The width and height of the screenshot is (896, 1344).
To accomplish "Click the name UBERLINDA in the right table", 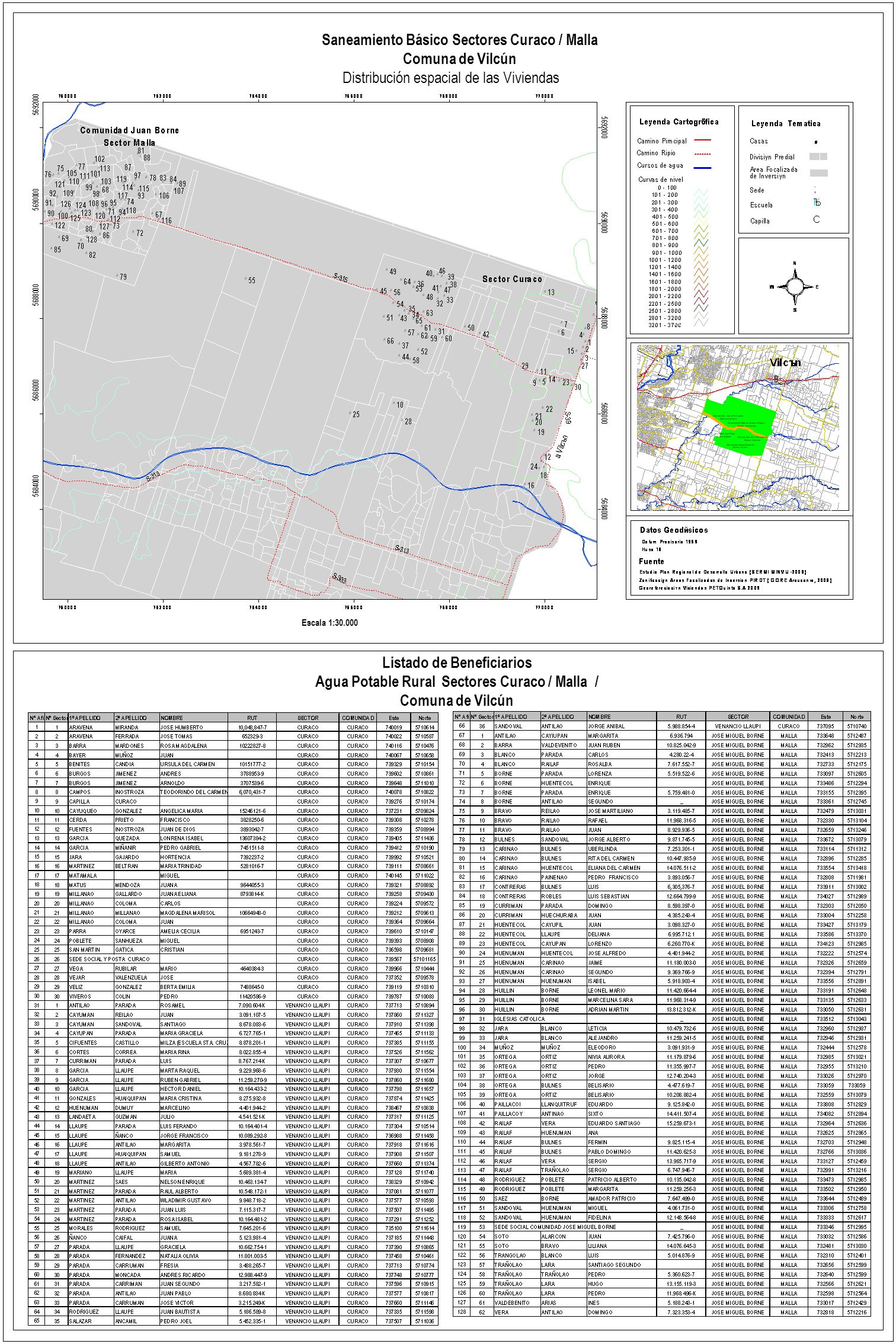I will (601, 849).
